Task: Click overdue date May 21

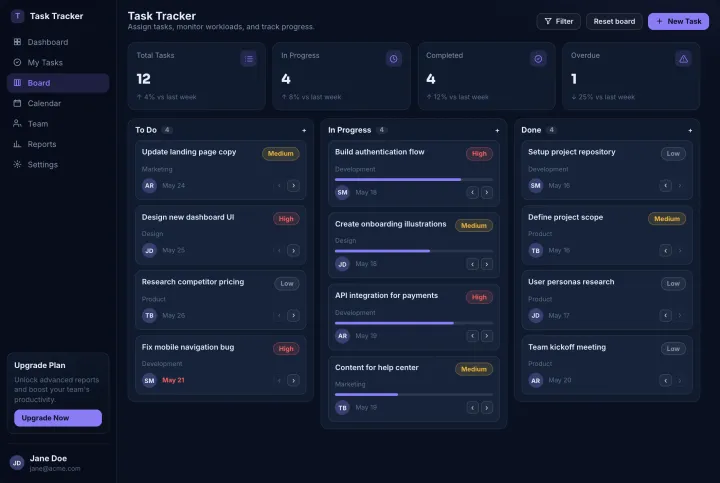Action: click(173, 381)
